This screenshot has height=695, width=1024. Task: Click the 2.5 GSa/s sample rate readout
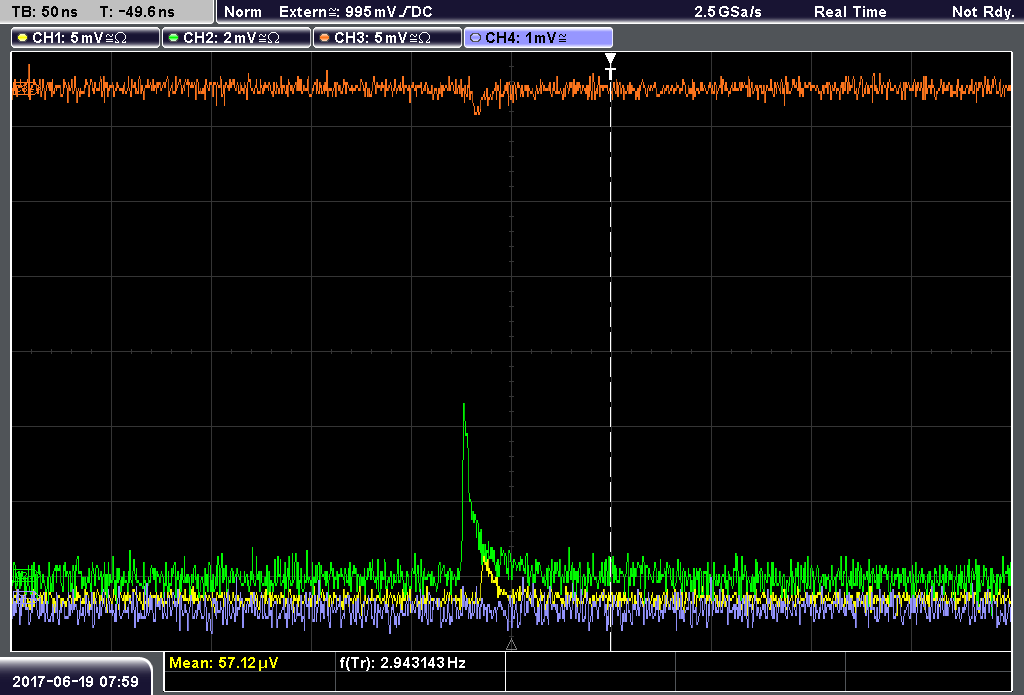(728, 12)
